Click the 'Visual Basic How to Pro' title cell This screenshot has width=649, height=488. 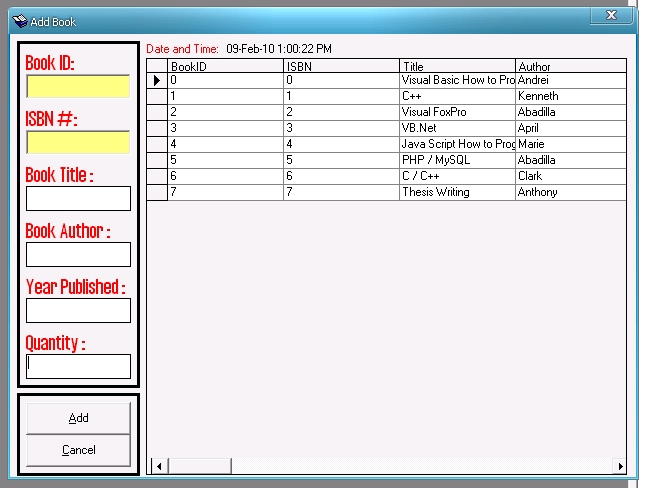tap(457, 80)
